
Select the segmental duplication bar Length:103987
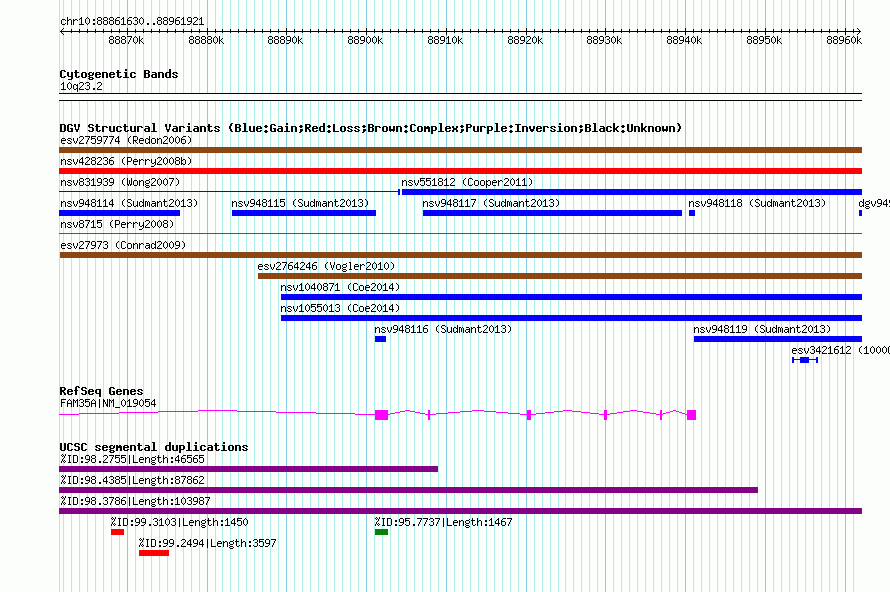(x=460, y=511)
